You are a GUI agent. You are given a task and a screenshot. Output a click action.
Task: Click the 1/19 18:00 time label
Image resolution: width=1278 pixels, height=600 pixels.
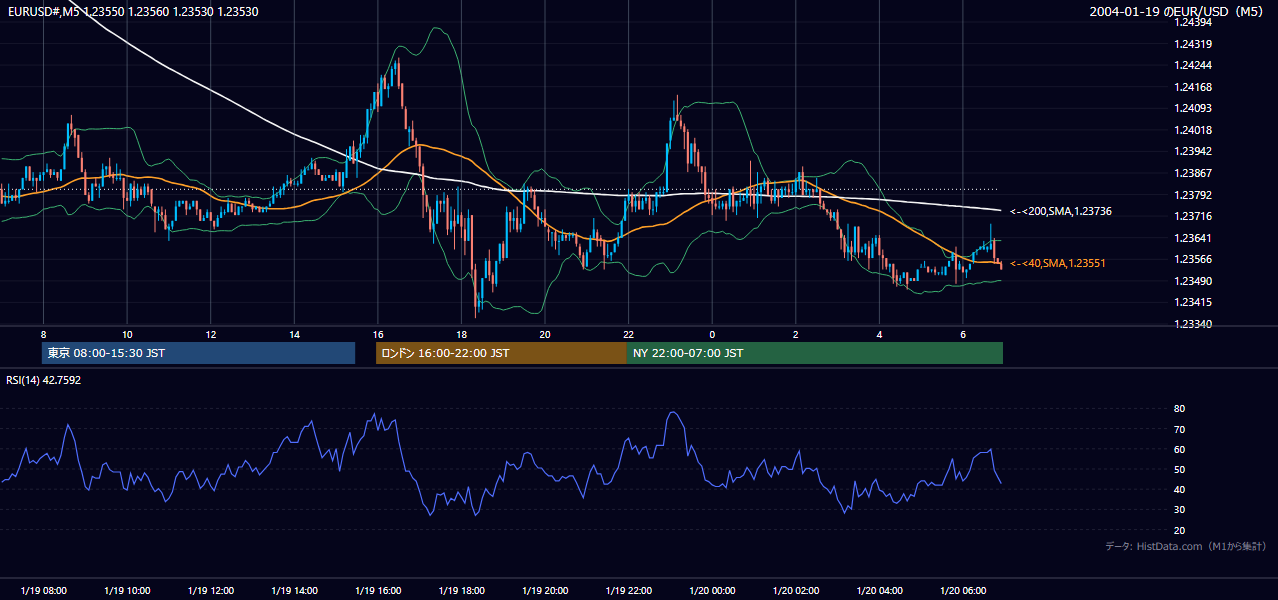tap(461, 591)
